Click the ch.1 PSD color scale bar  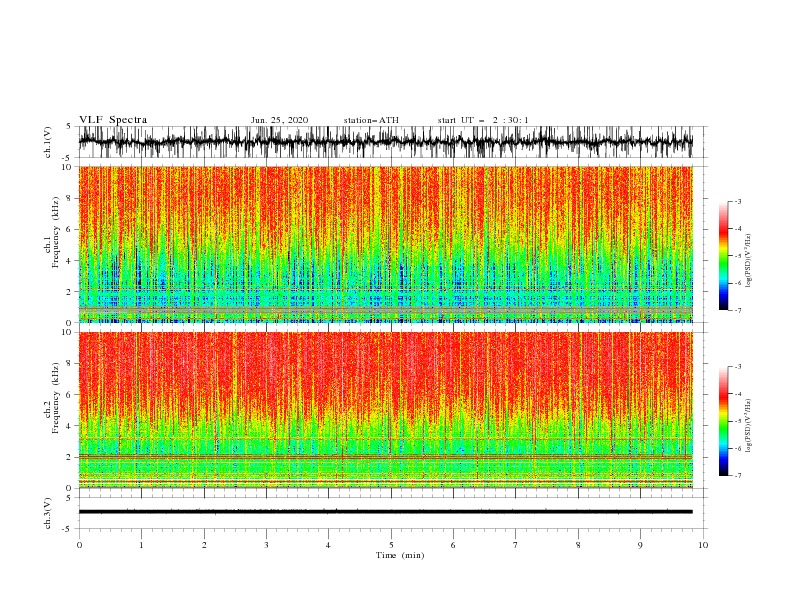pyautogui.click(x=723, y=256)
